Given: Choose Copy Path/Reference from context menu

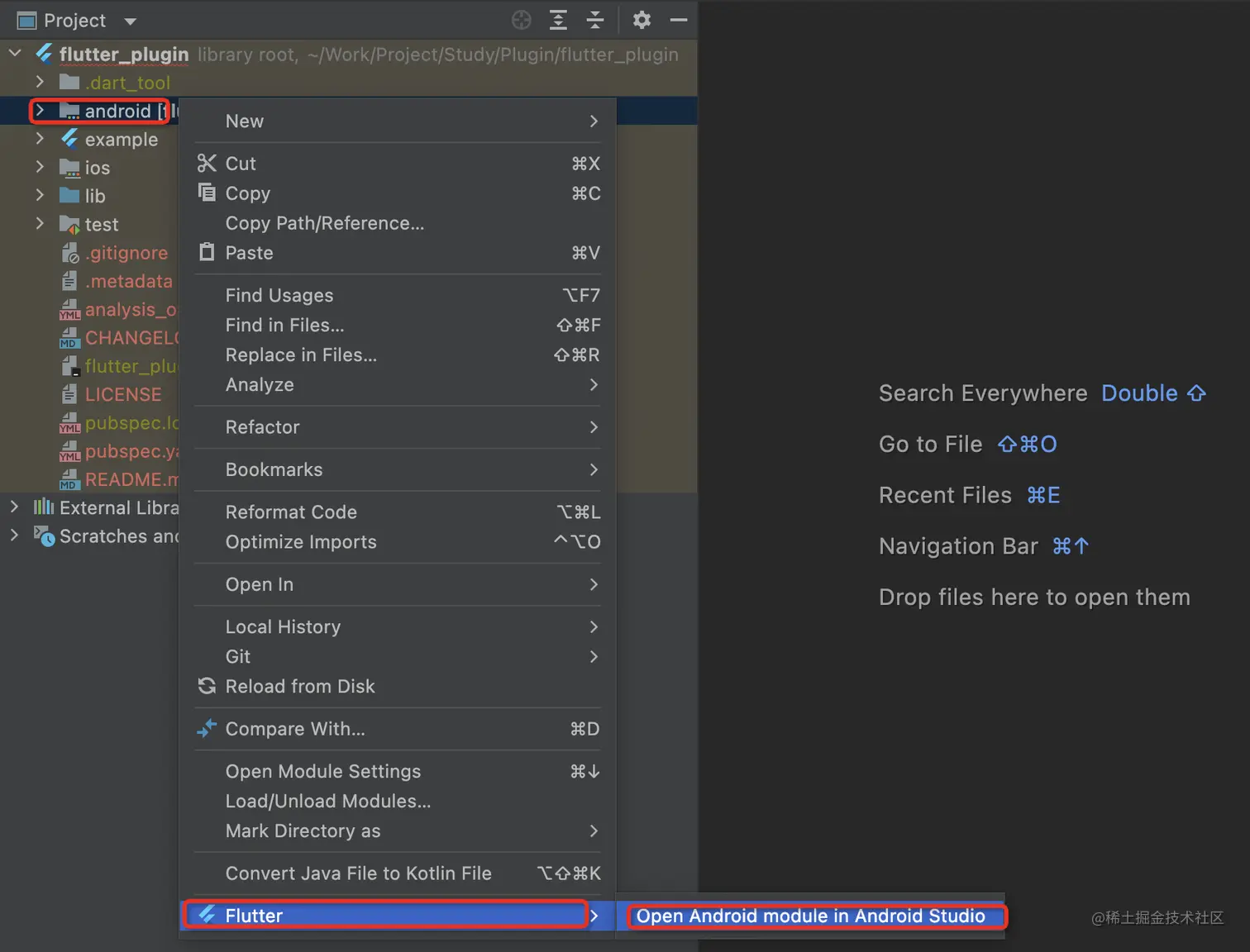Looking at the screenshot, I should tap(398, 223).
